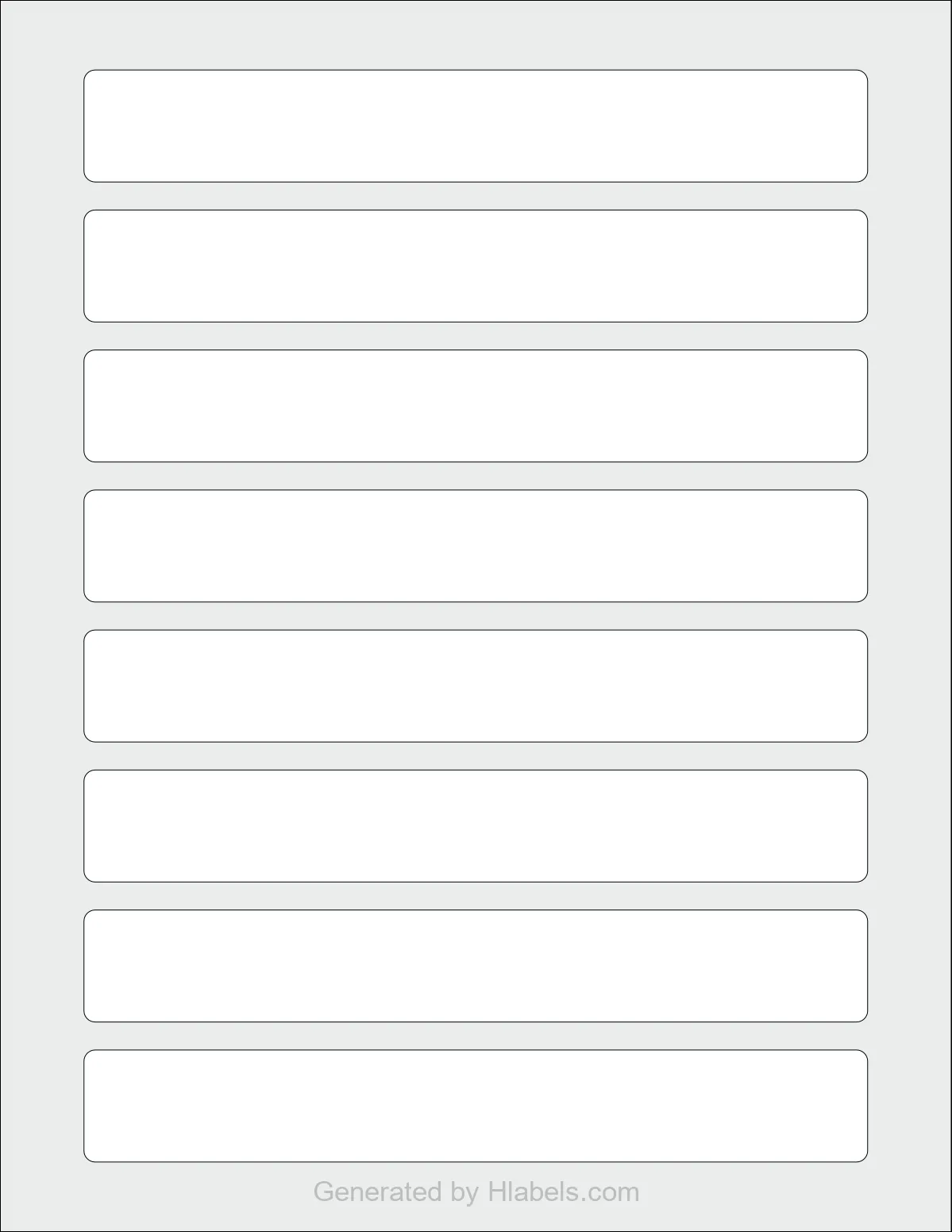
Task: Click the gray left margin beside the labels
Action: (42, 616)
